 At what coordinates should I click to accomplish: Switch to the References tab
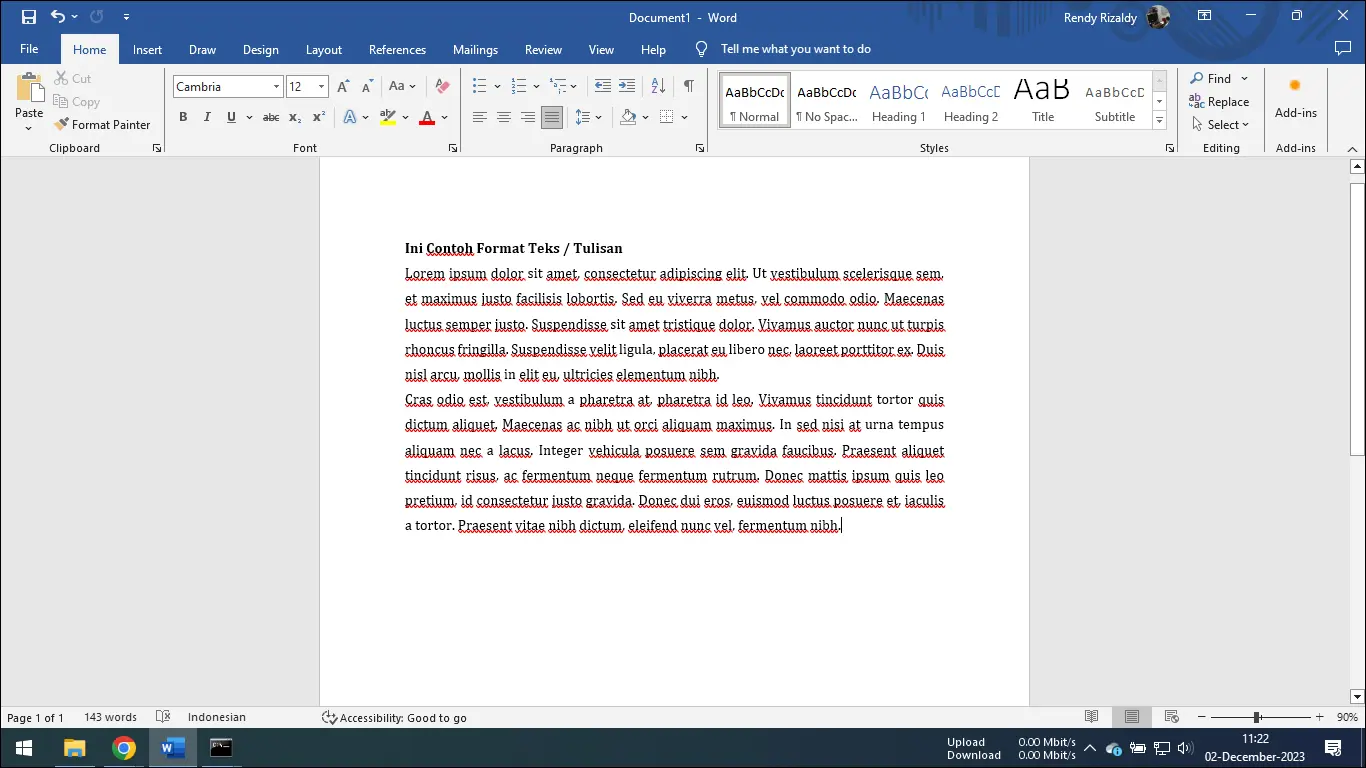click(397, 50)
